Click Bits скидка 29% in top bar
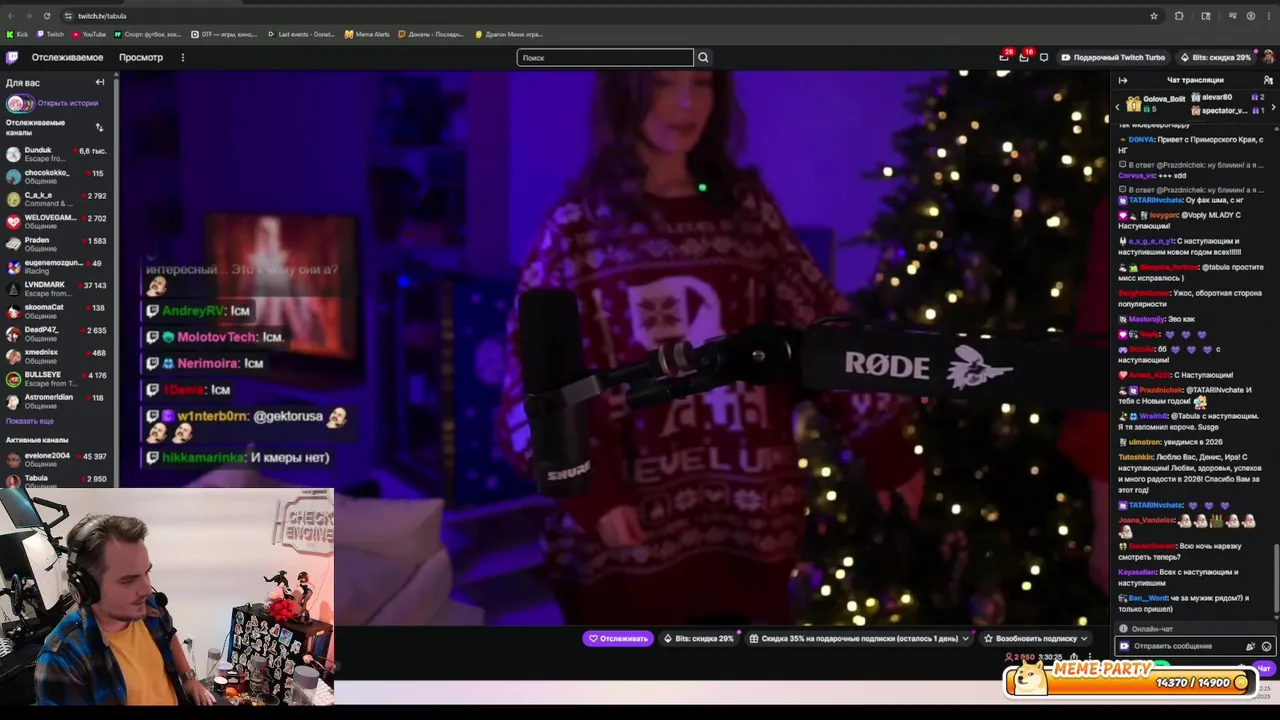Viewport: 1280px width, 720px height. (x=1215, y=57)
